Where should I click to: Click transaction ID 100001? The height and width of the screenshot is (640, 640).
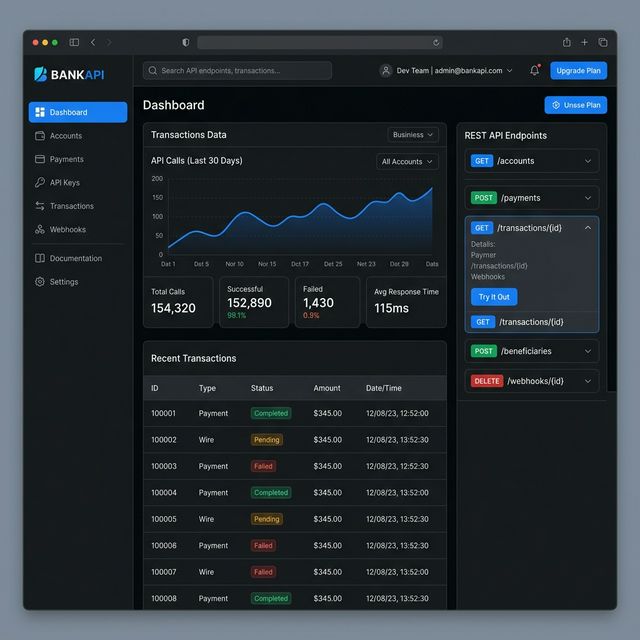tap(163, 413)
